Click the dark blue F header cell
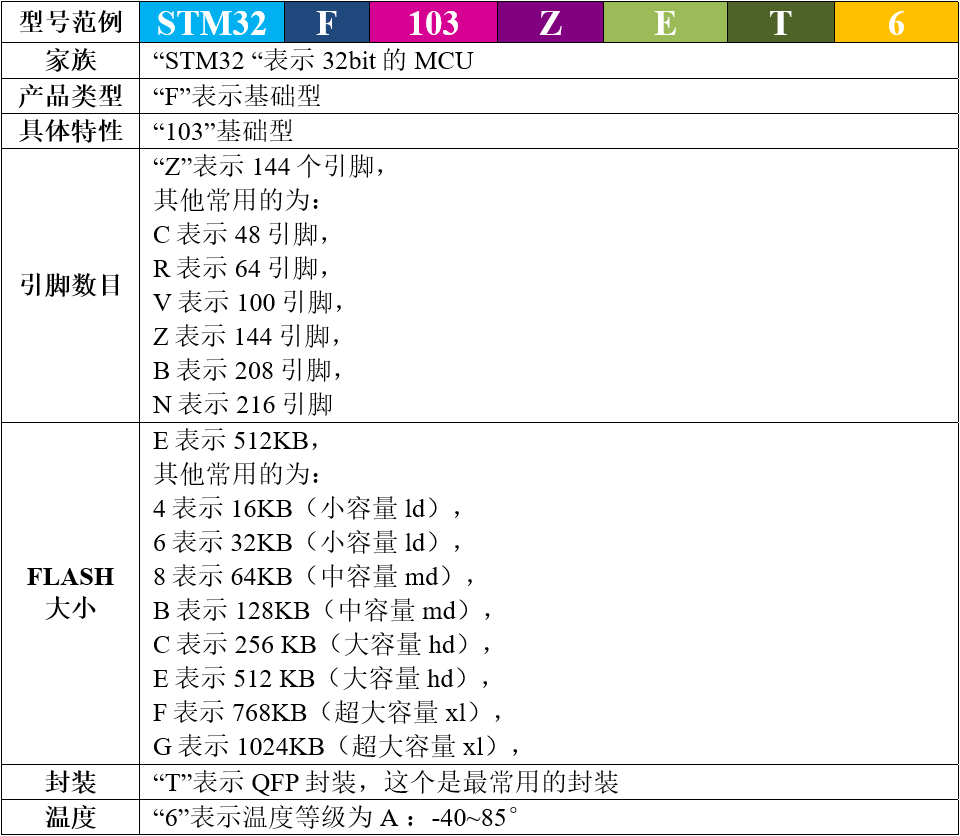This screenshot has width=960, height=836. [x=326, y=22]
